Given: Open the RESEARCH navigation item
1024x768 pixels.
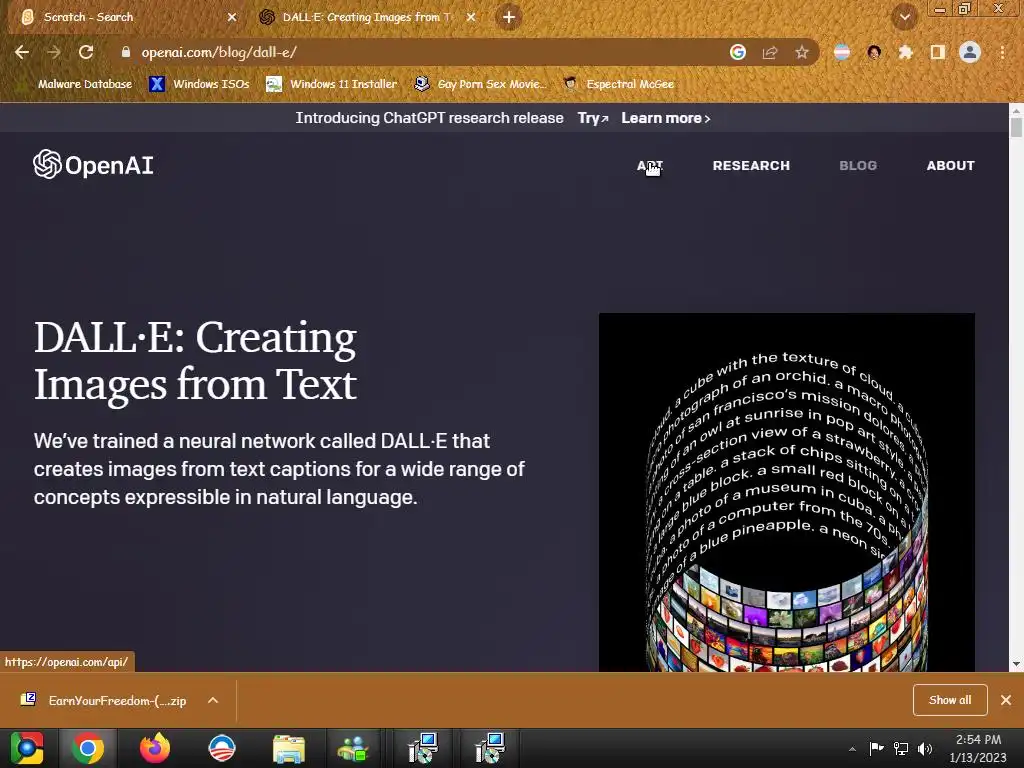Looking at the screenshot, I should click(x=751, y=166).
